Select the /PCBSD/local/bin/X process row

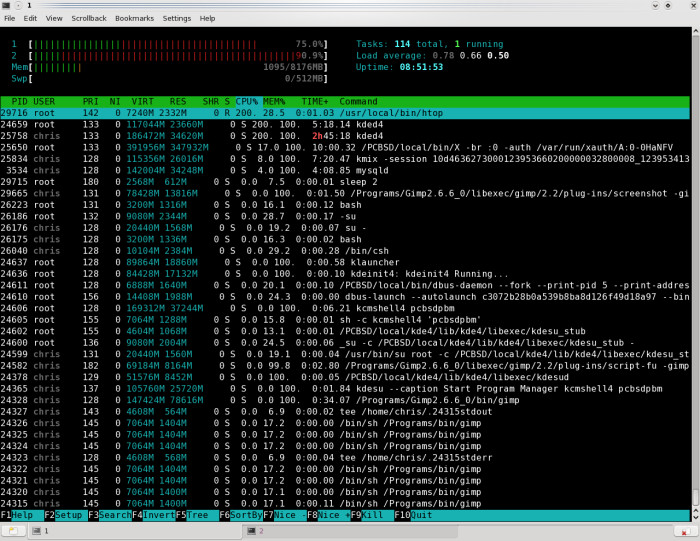[345, 147]
